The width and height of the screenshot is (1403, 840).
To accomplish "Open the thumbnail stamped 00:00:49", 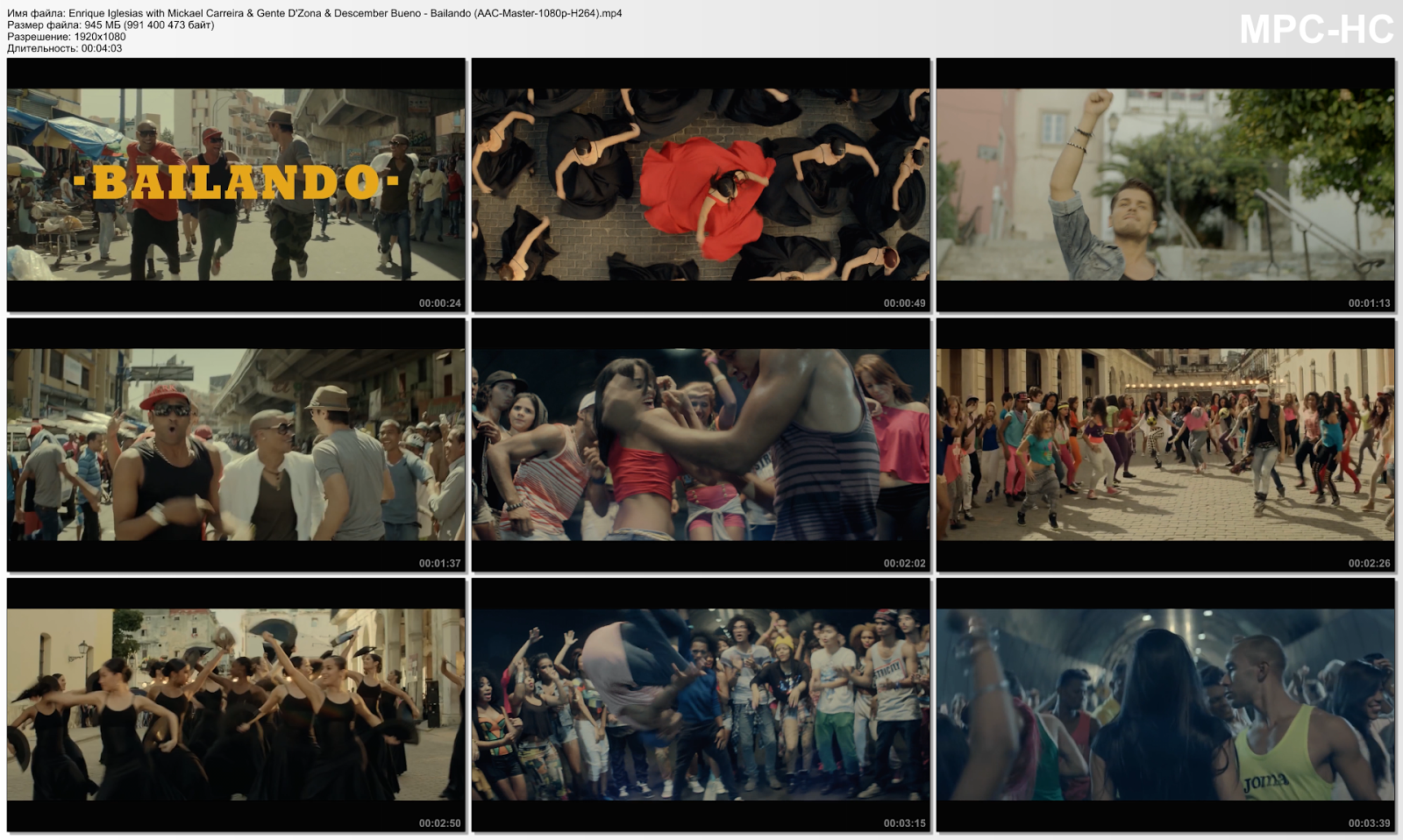I will point(701,185).
